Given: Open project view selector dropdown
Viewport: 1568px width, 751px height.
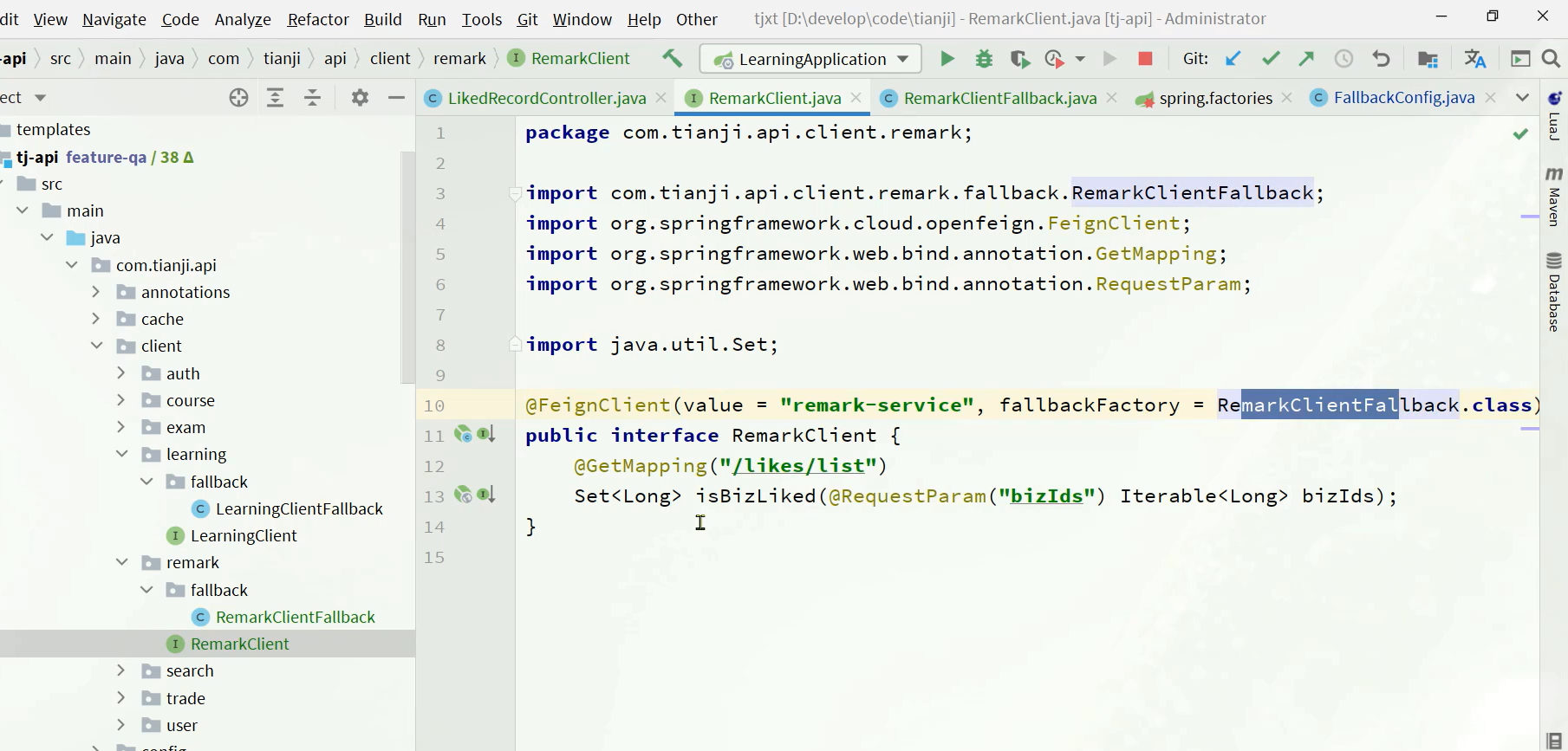Looking at the screenshot, I should click(x=40, y=98).
